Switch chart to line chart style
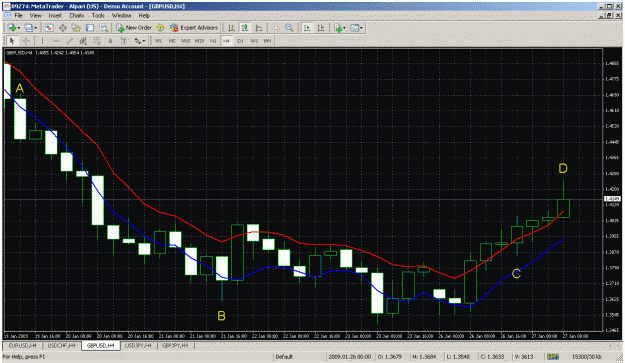The height and width of the screenshot is (363, 625). pyautogui.click(x=259, y=27)
